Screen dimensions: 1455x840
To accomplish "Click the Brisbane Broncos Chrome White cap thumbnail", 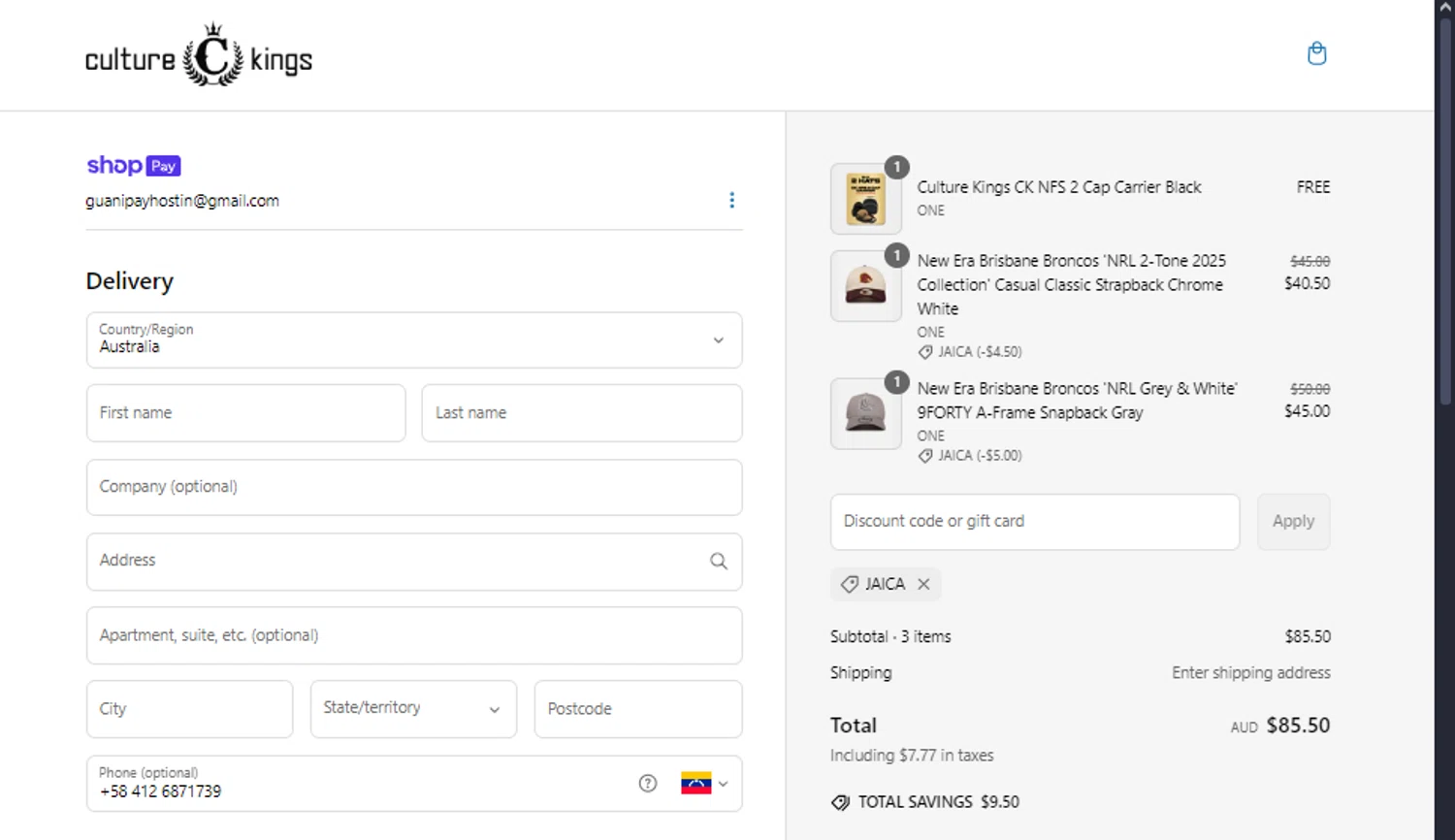I will [x=865, y=286].
